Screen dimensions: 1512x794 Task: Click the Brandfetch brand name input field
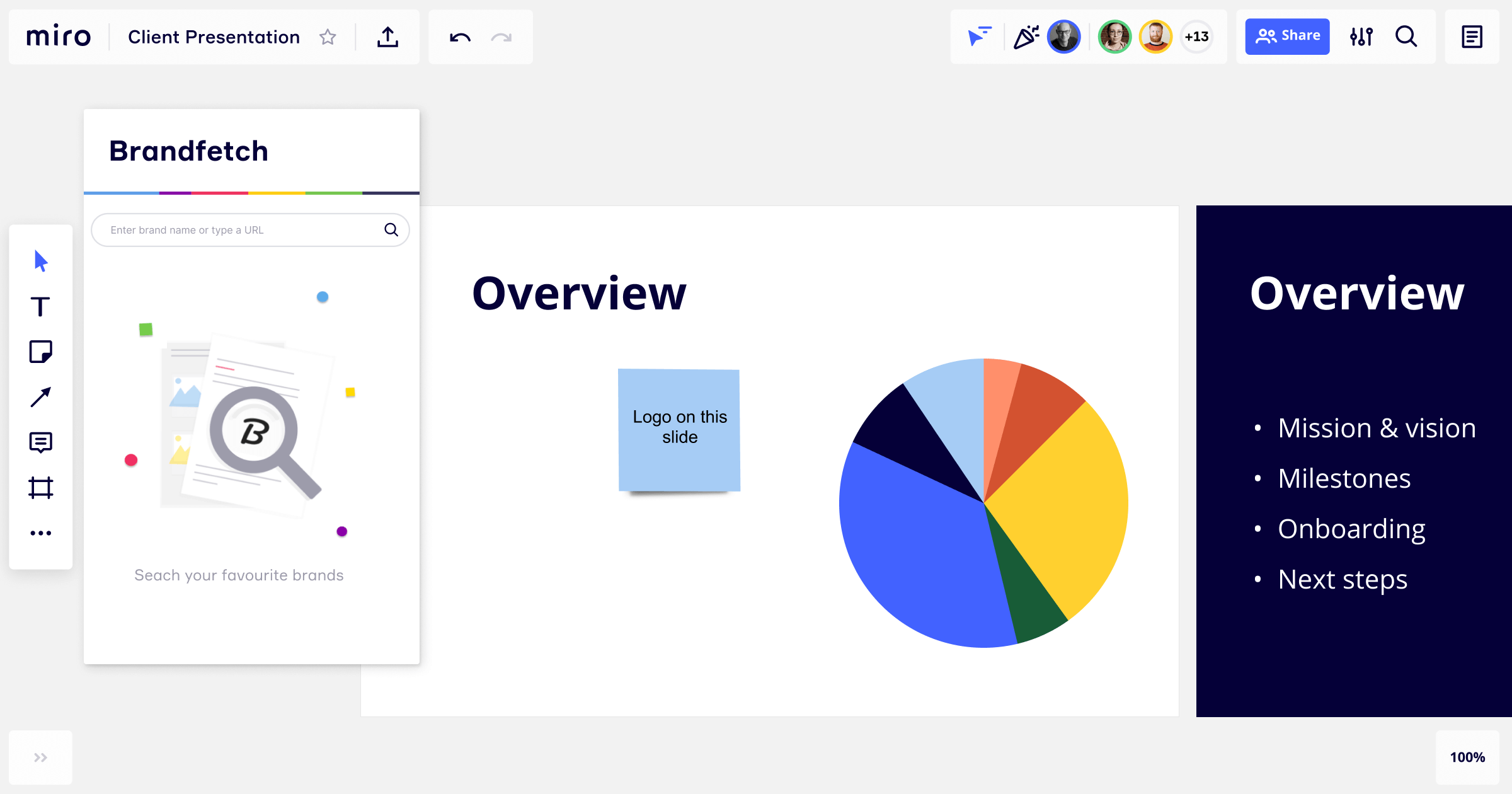250,230
